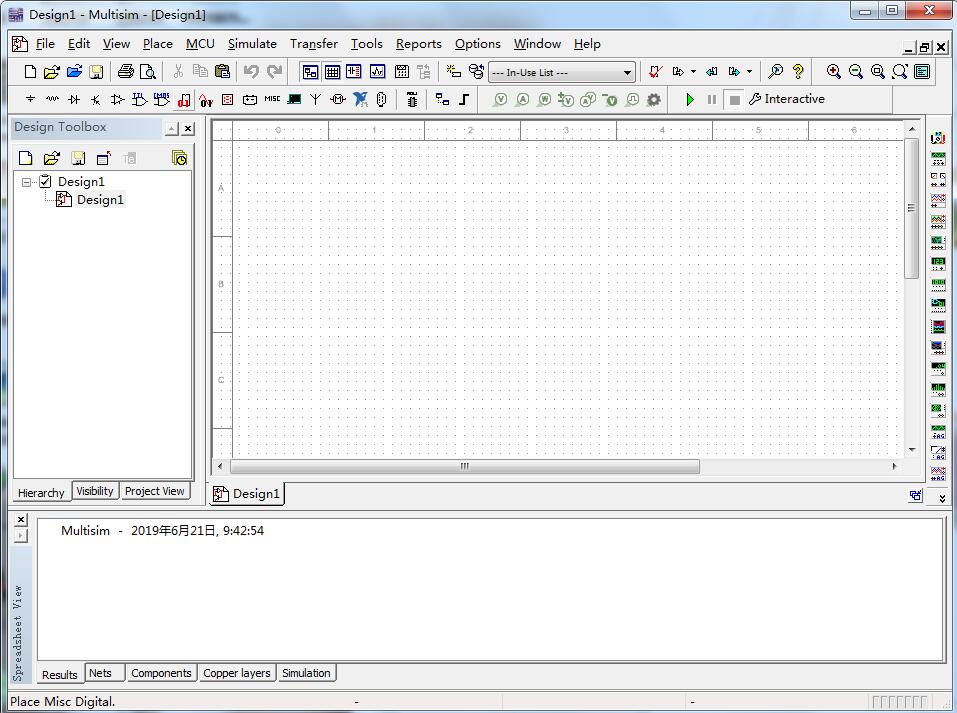Viewport: 957px width, 713px height.
Task: Click the gear probe settings icon
Action: click(654, 100)
